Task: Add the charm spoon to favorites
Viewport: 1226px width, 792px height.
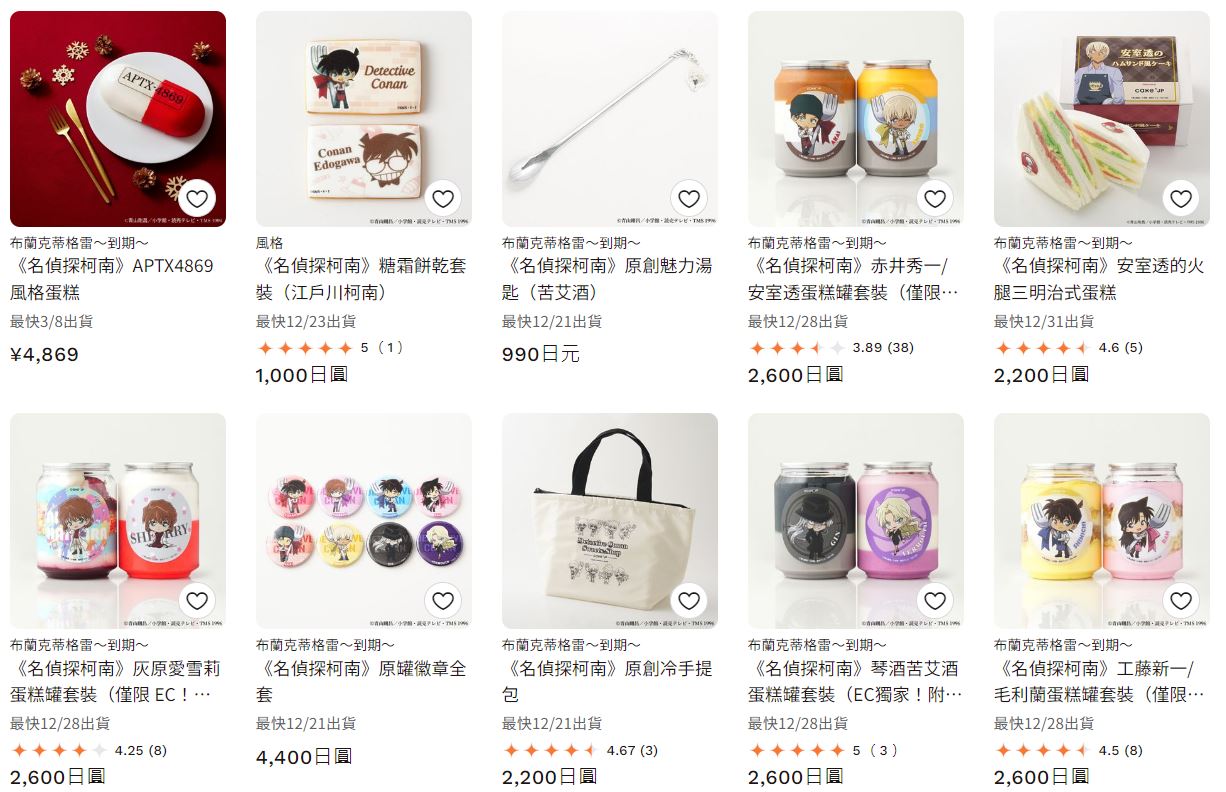Action: click(x=689, y=198)
